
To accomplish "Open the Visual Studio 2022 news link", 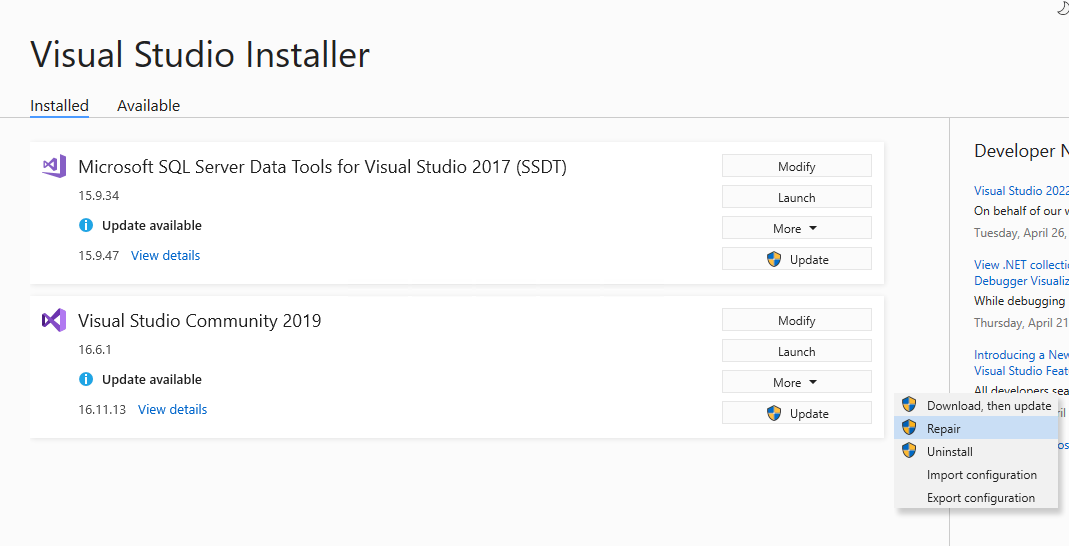I will (x=1021, y=190).
